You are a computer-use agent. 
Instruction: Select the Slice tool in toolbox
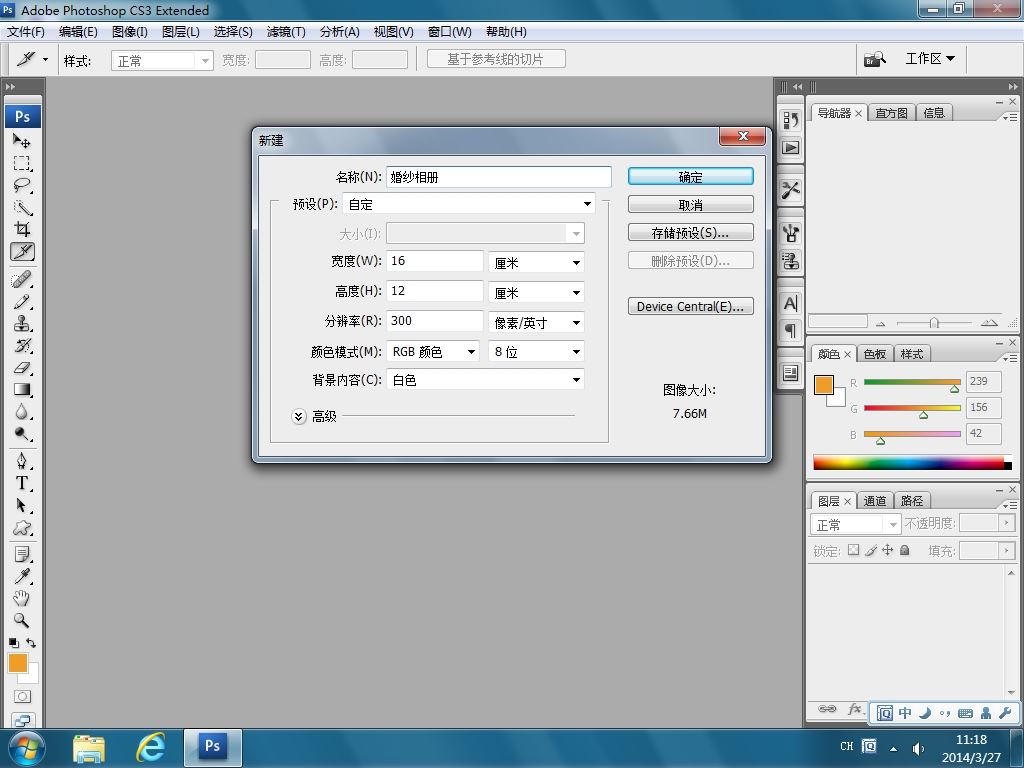pos(22,251)
